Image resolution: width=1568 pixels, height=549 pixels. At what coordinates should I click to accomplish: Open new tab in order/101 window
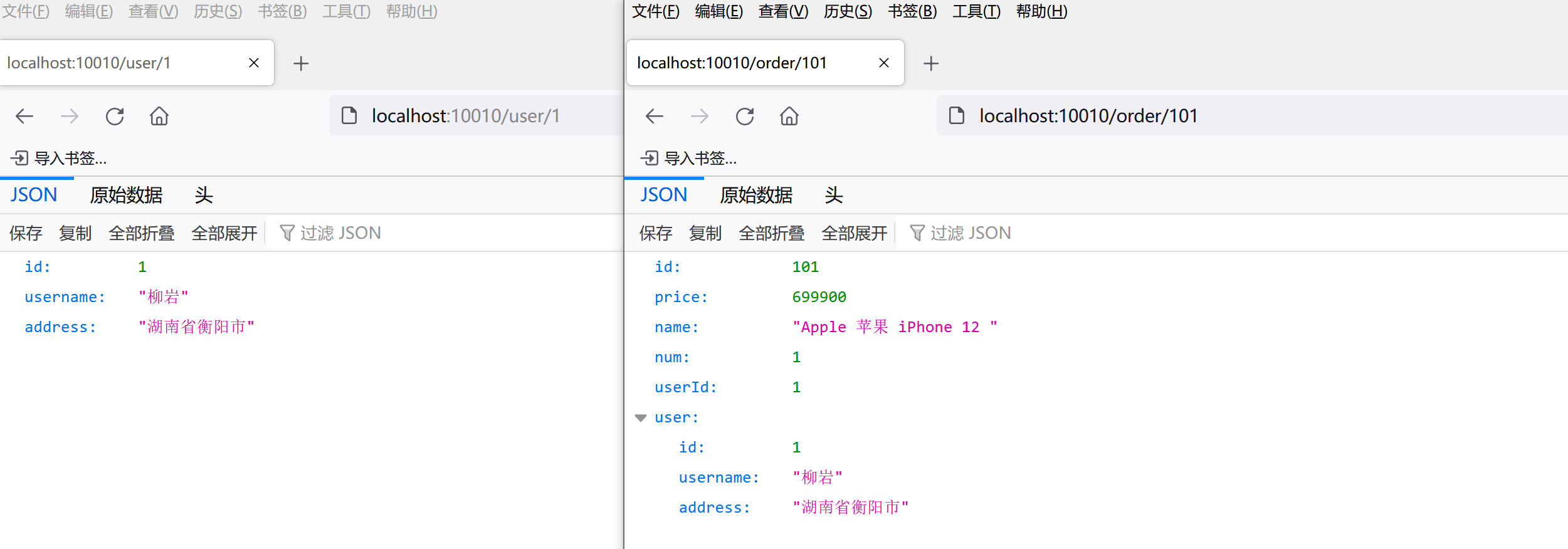tap(931, 63)
